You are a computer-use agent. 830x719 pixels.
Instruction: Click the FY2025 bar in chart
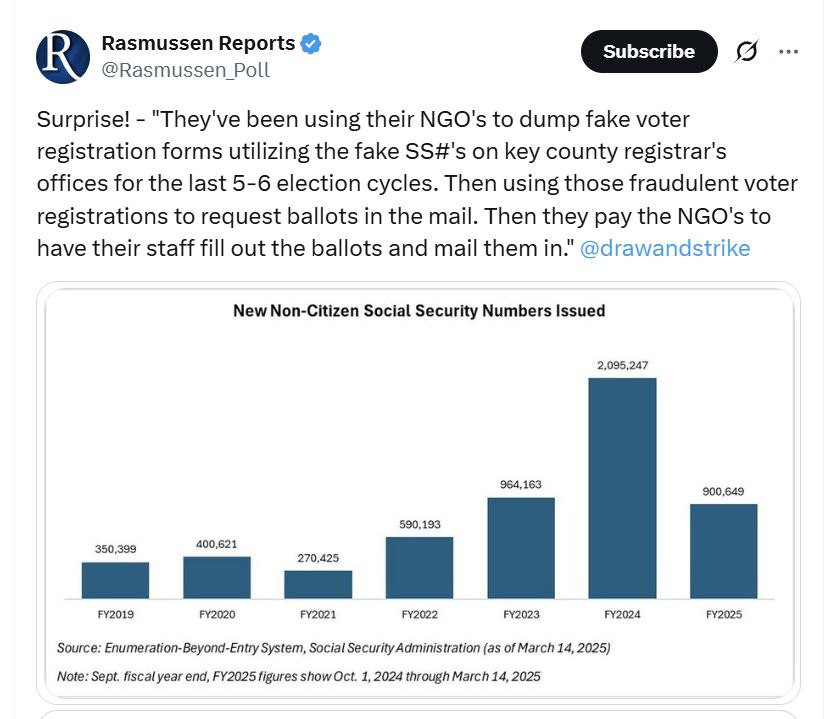click(723, 551)
